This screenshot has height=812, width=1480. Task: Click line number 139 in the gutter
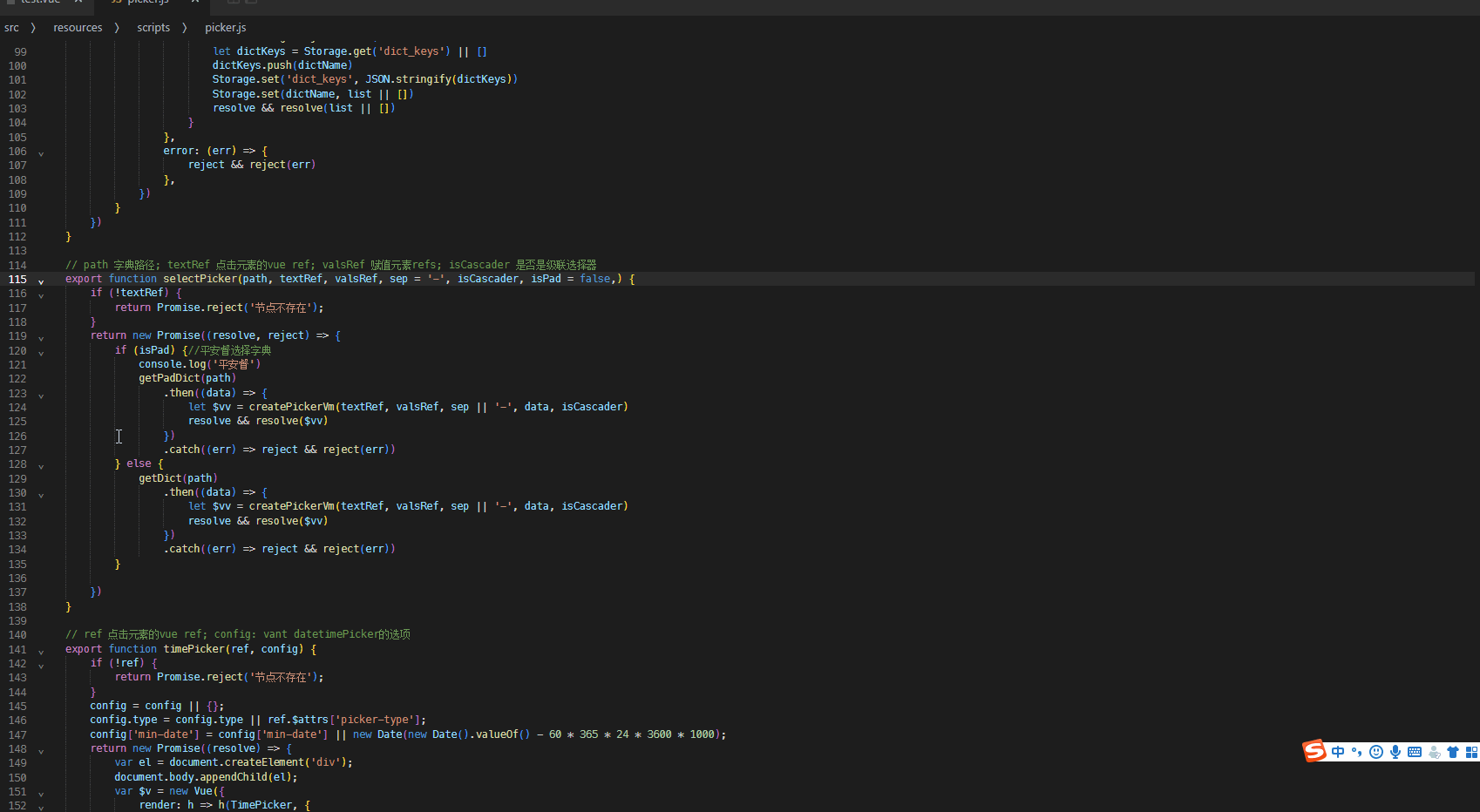pos(17,620)
